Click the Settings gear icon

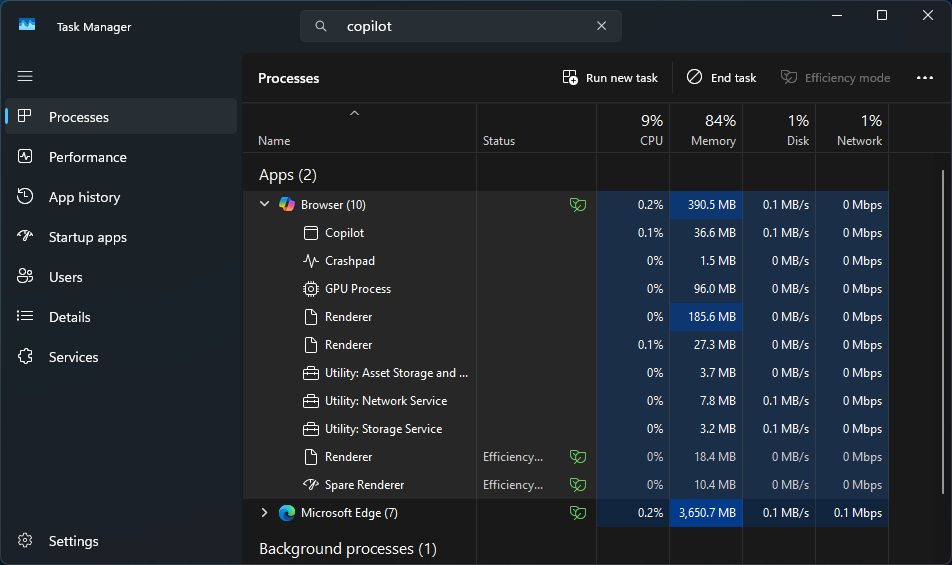pos(26,541)
